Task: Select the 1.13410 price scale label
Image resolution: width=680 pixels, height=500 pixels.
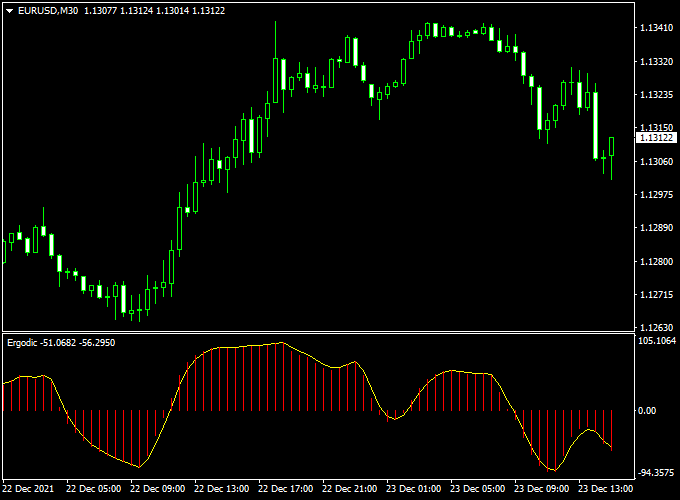Action: 657,28
